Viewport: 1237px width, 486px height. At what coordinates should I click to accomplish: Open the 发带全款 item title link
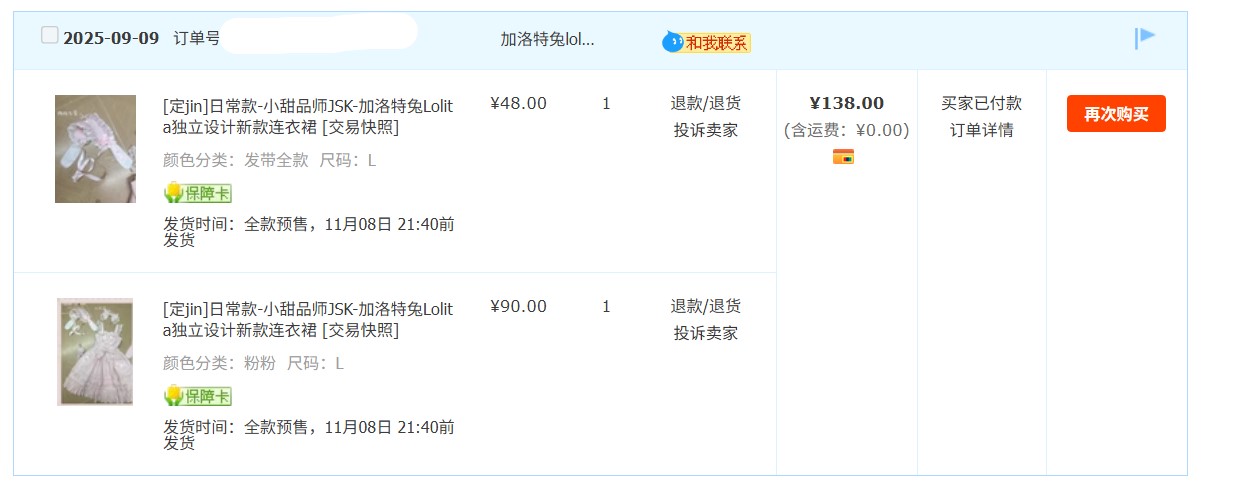pyautogui.click(x=308, y=116)
